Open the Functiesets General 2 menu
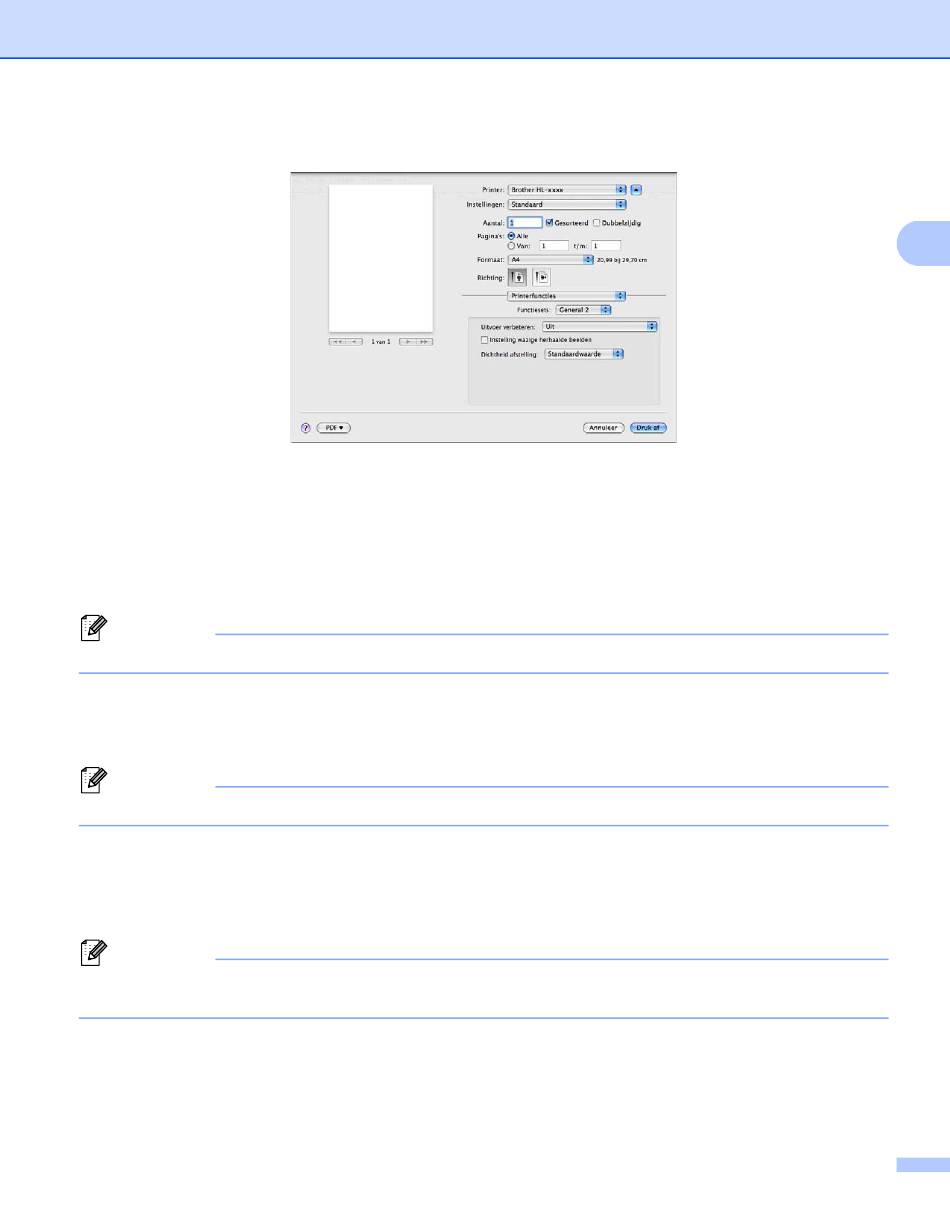 [x=583, y=310]
